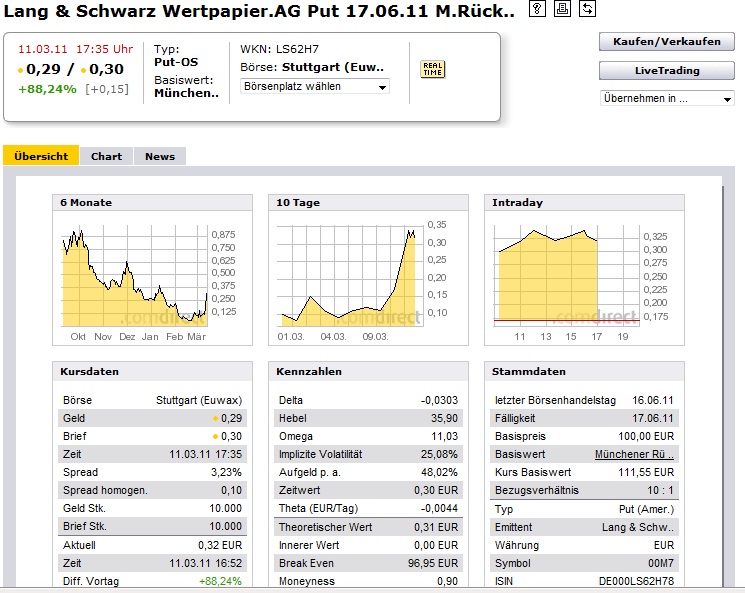Click the print page icon
Viewport: 745px width, 593px height.
click(x=562, y=9)
